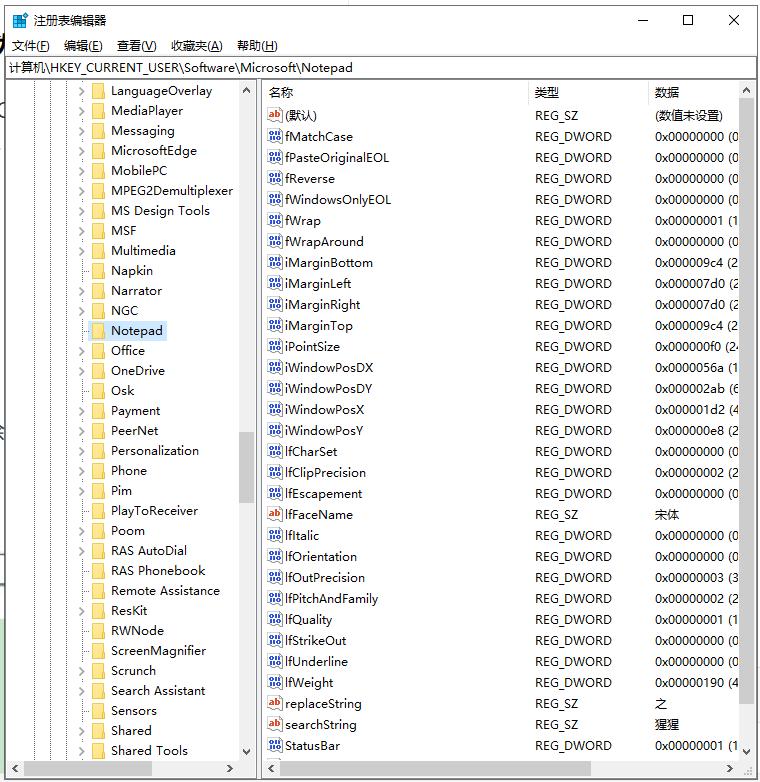Viewport: 760px width, 782px height.
Task: Click the string icon next to replaceString
Action: click(x=275, y=703)
